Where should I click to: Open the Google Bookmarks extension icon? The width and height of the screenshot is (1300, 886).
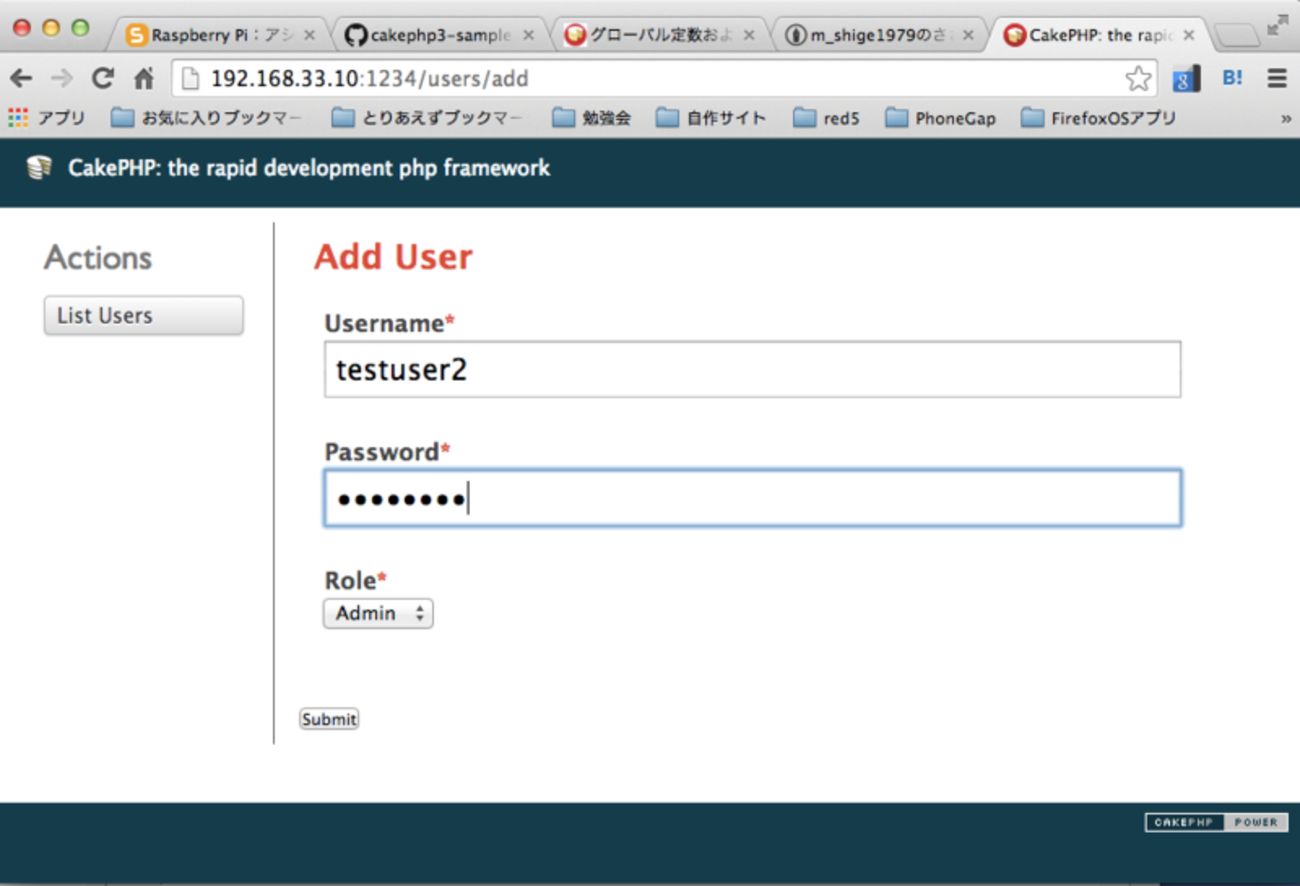pos(1186,78)
